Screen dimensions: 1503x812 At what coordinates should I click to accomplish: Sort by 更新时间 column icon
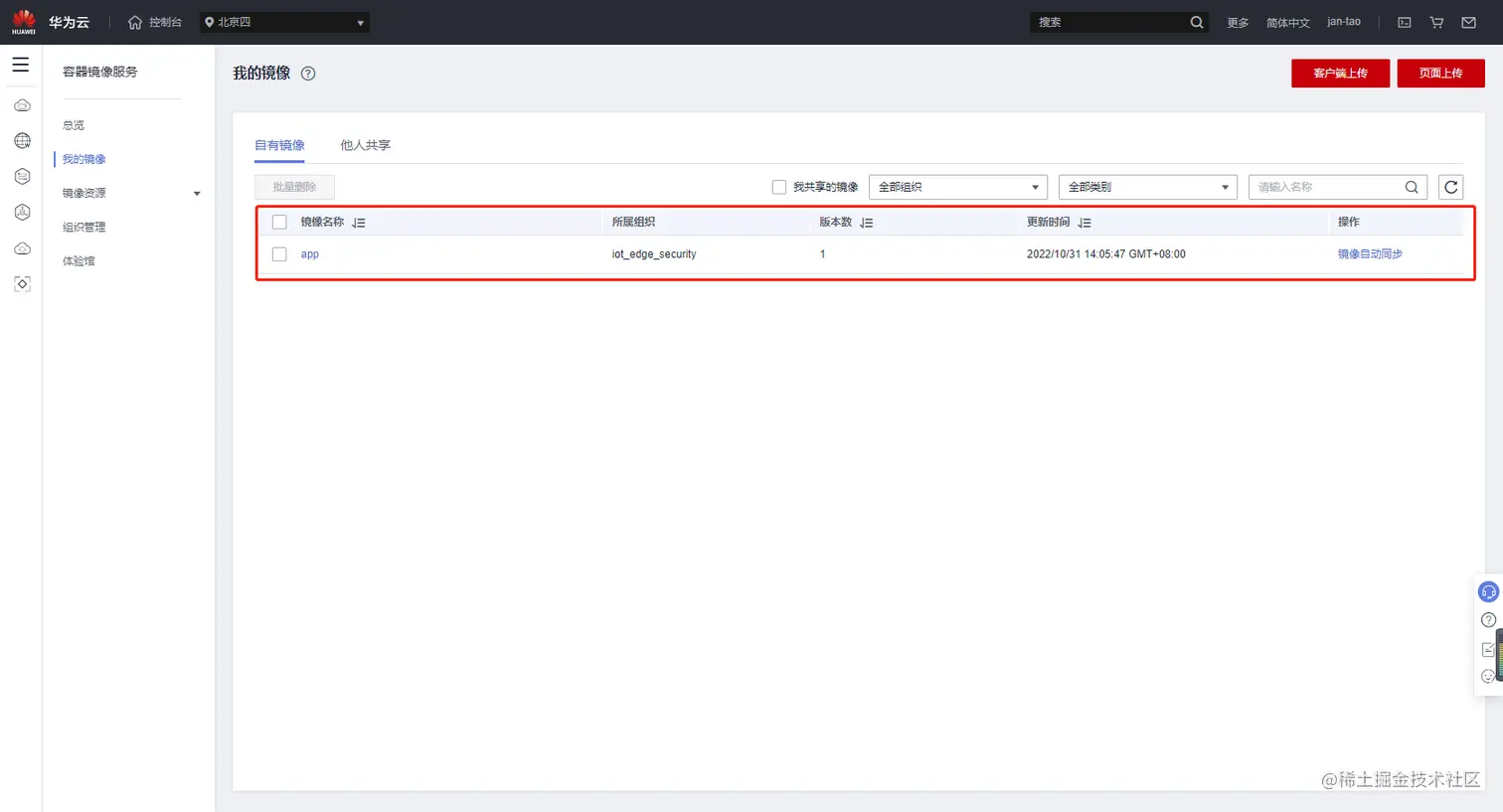pyautogui.click(x=1085, y=223)
